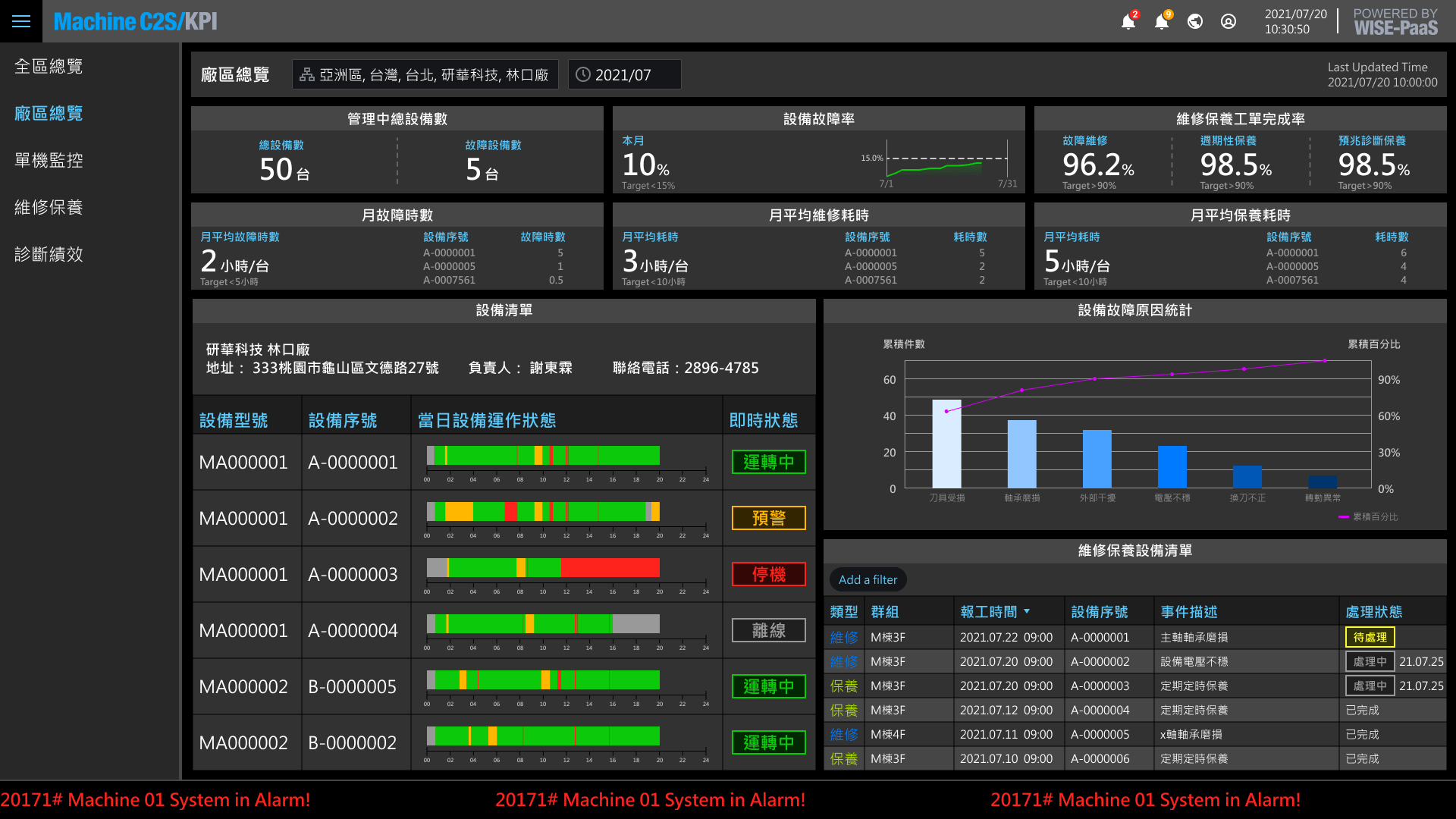
Task: Click A-0000003 red downtime bar segment
Action: pyautogui.click(x=610, y=567)
